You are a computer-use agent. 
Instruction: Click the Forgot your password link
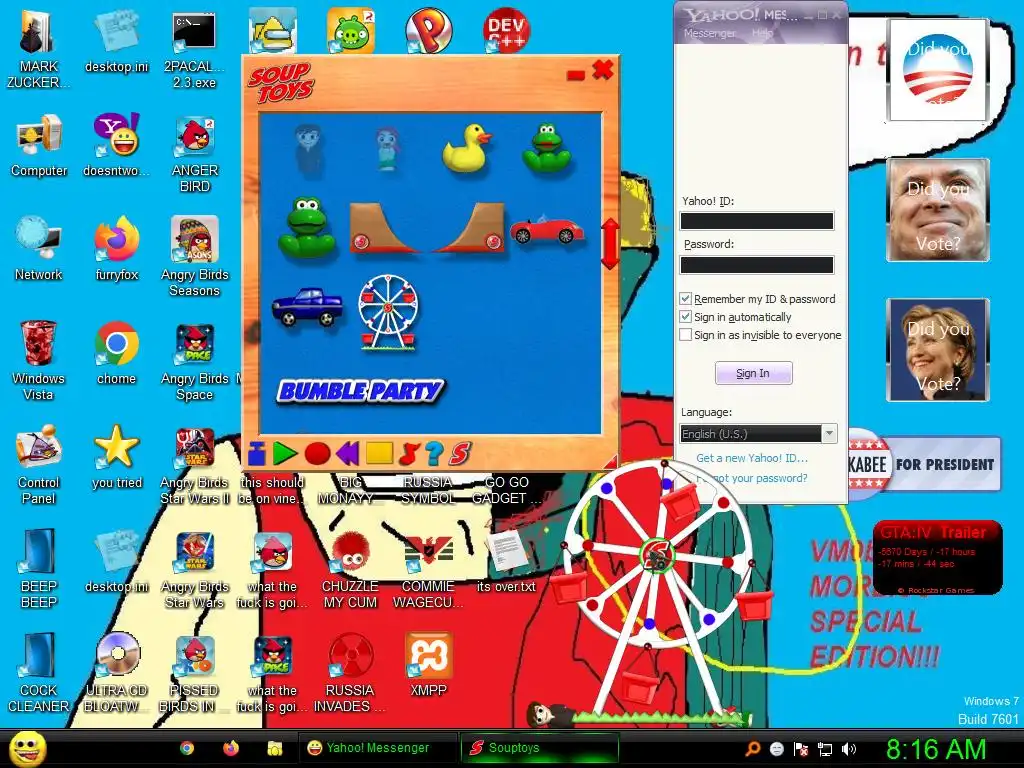(752, 478)
